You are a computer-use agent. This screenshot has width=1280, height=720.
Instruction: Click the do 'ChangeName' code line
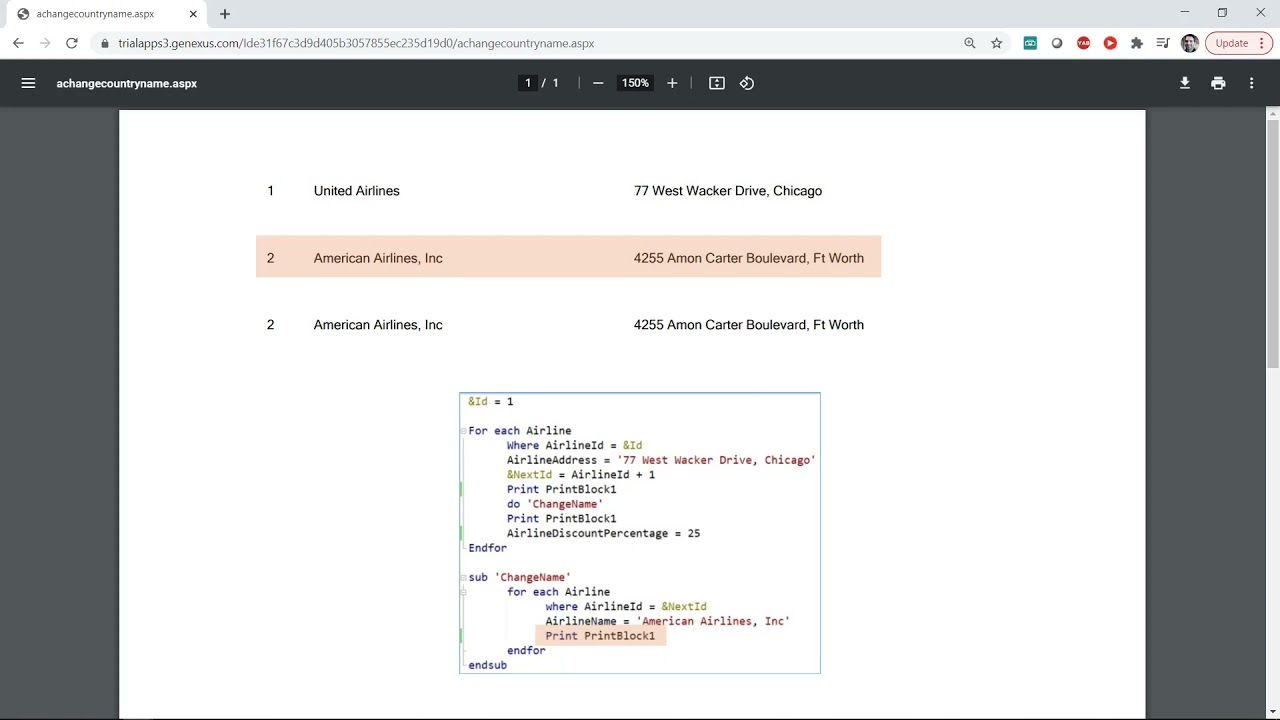click(x=555, y=504)
